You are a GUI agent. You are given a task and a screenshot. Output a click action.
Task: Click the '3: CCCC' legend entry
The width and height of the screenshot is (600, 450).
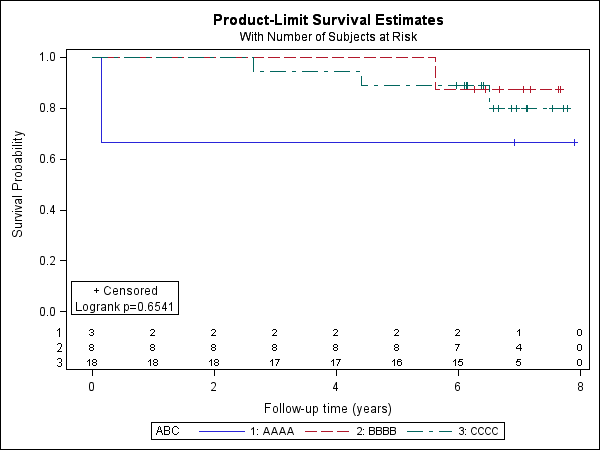tap(478, 431)
